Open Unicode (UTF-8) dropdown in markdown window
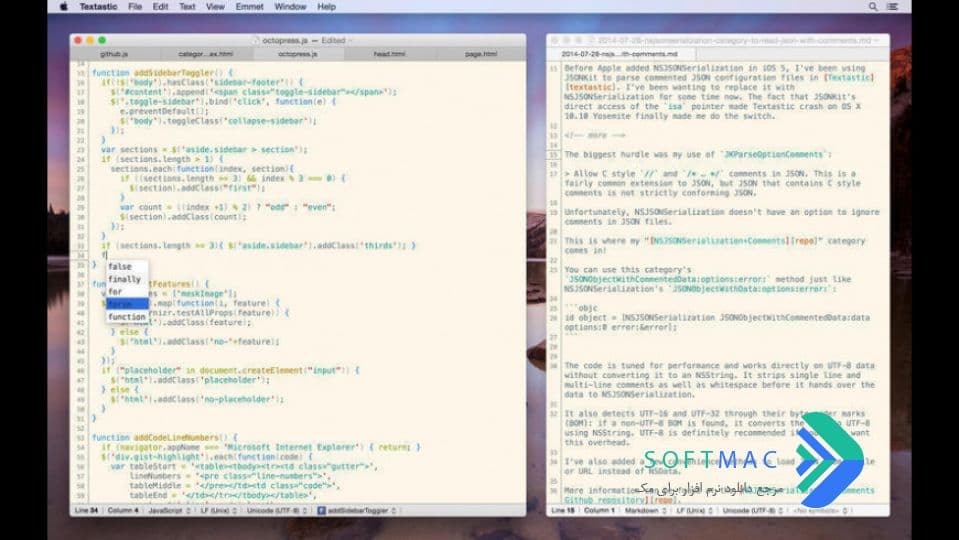This screenshot has width=959, height=540. point(753,510)
